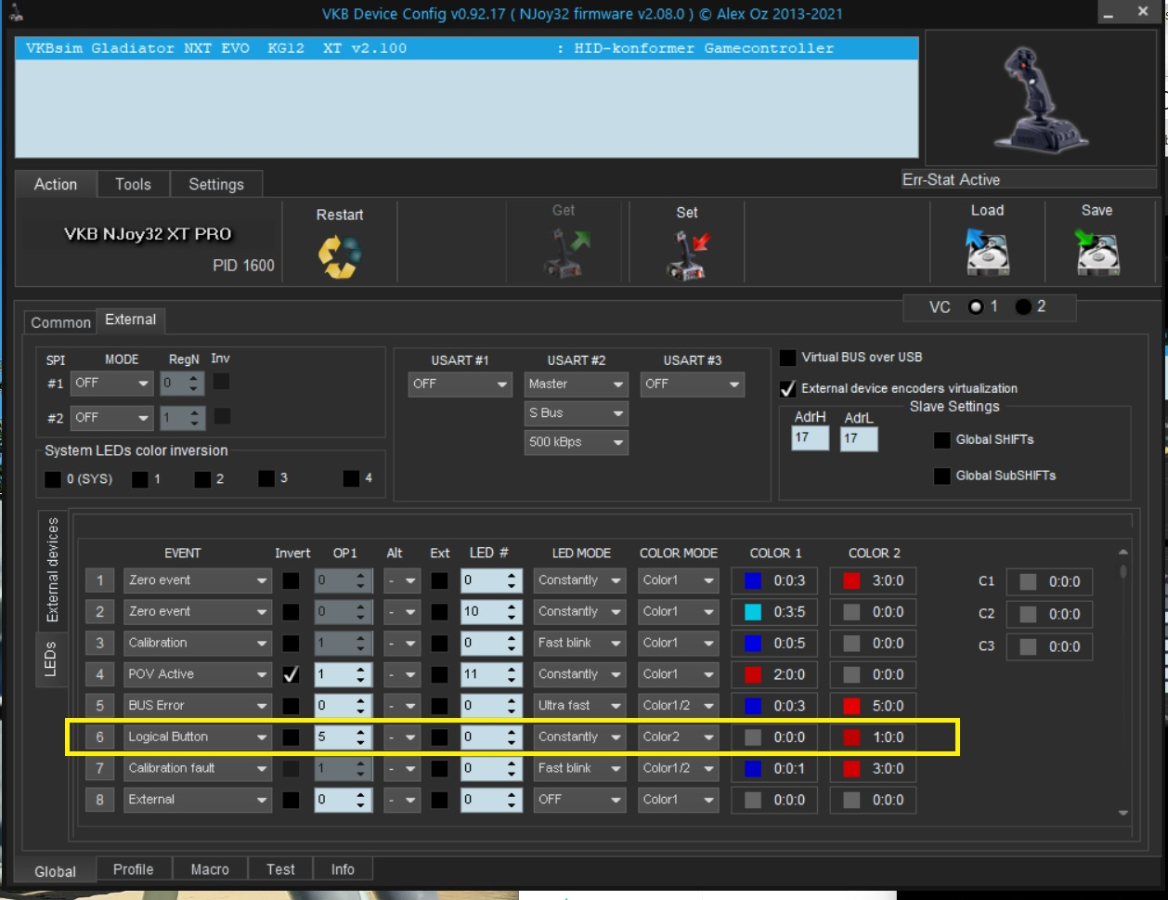
Task: Click blue Color 1 swatch in row 1
Action: [753, 580]
